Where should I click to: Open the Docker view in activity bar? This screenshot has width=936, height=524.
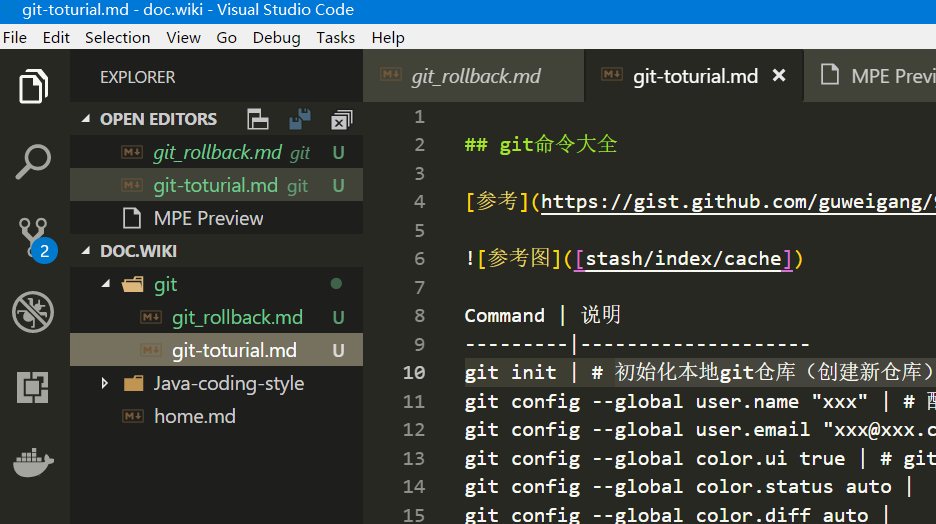pos(33,463)
